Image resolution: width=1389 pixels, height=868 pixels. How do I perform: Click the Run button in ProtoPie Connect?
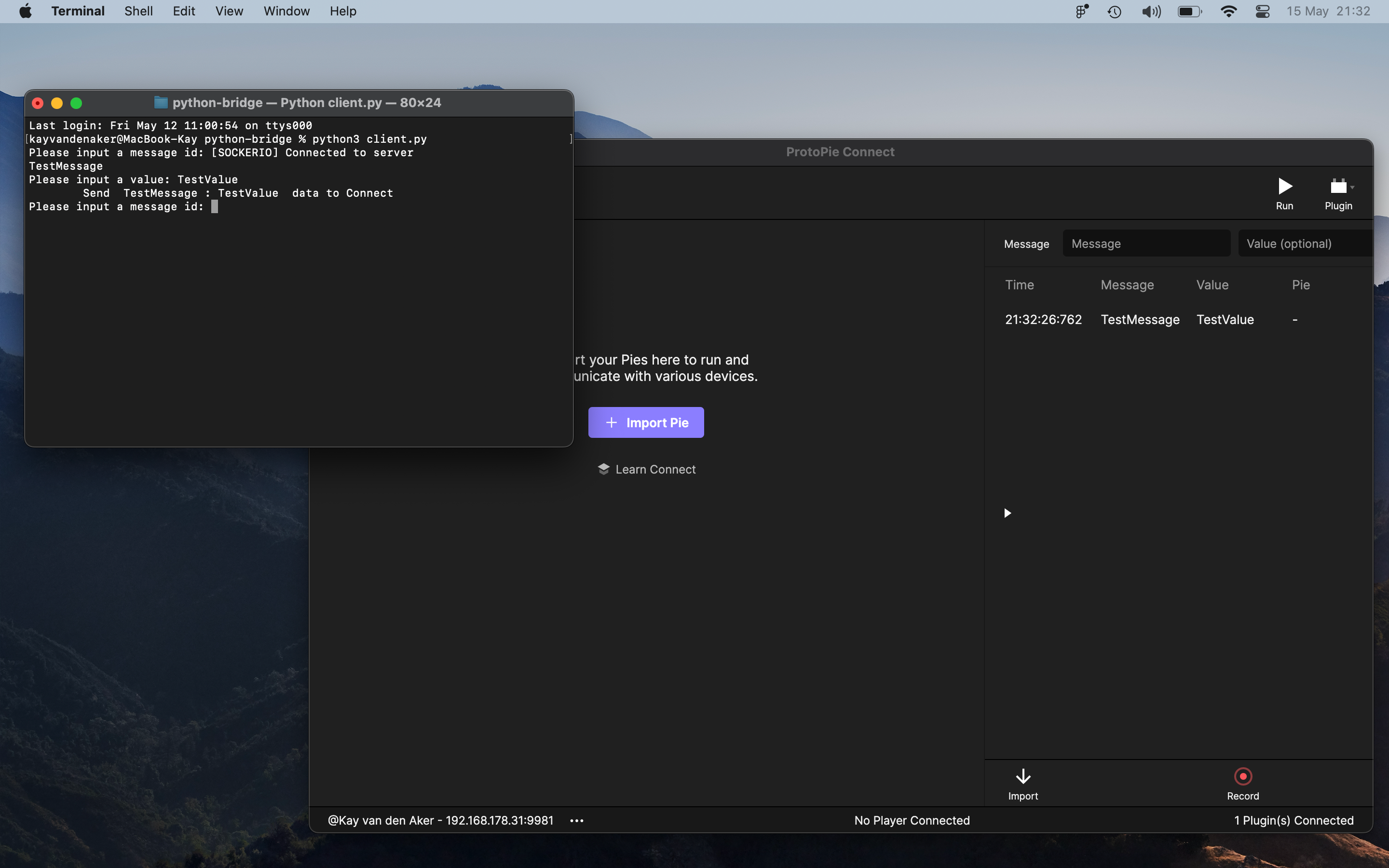pos(1285,191)
